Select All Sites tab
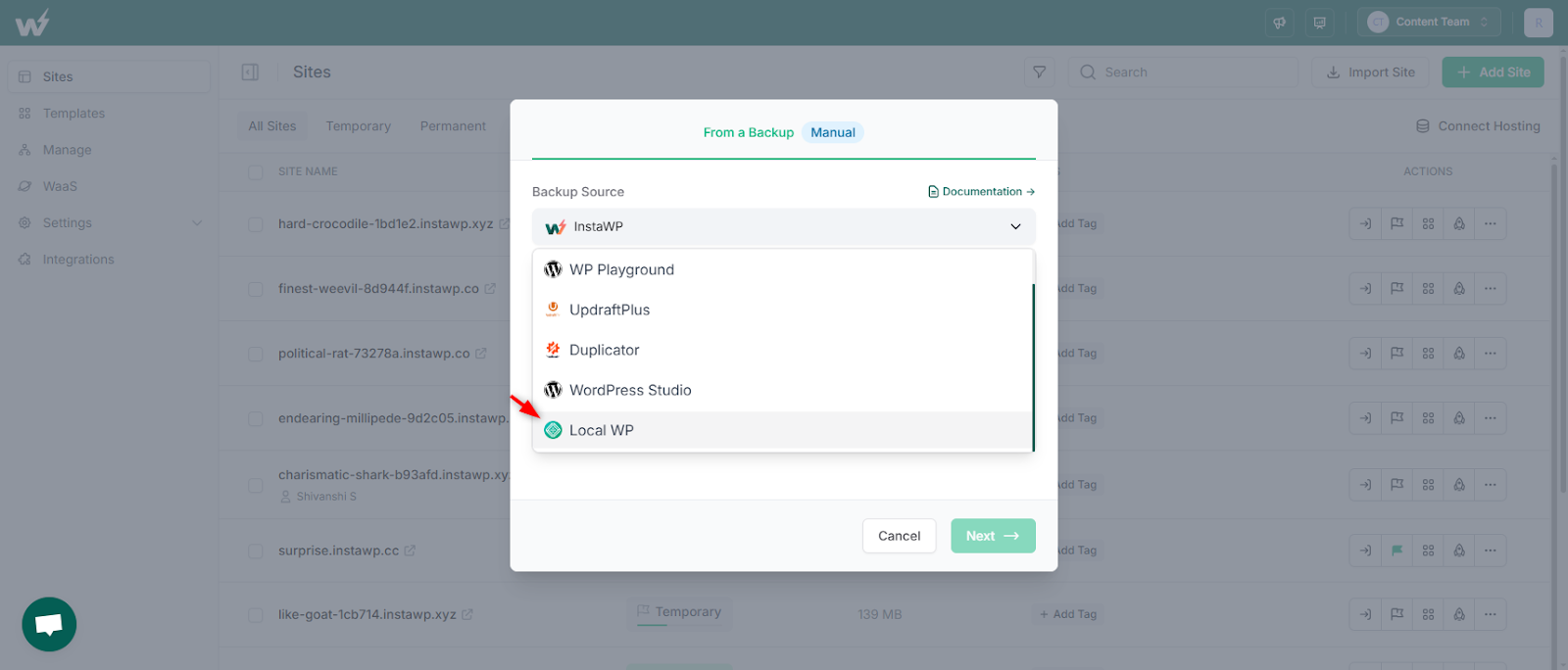This screenshot has width=1568, height=670. tap(271, 126)
